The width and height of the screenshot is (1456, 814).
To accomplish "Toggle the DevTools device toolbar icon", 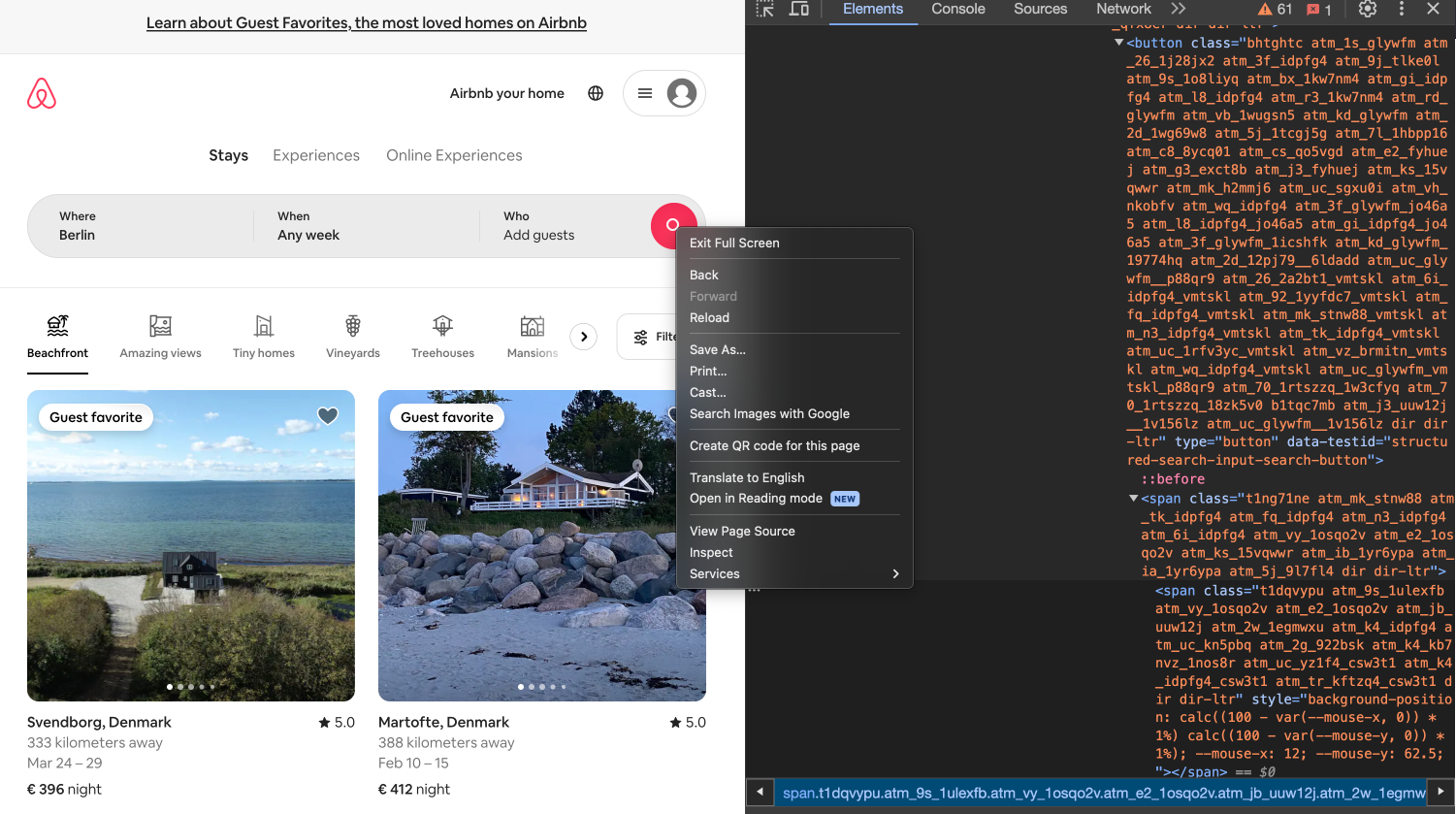I will click(799, 9).
